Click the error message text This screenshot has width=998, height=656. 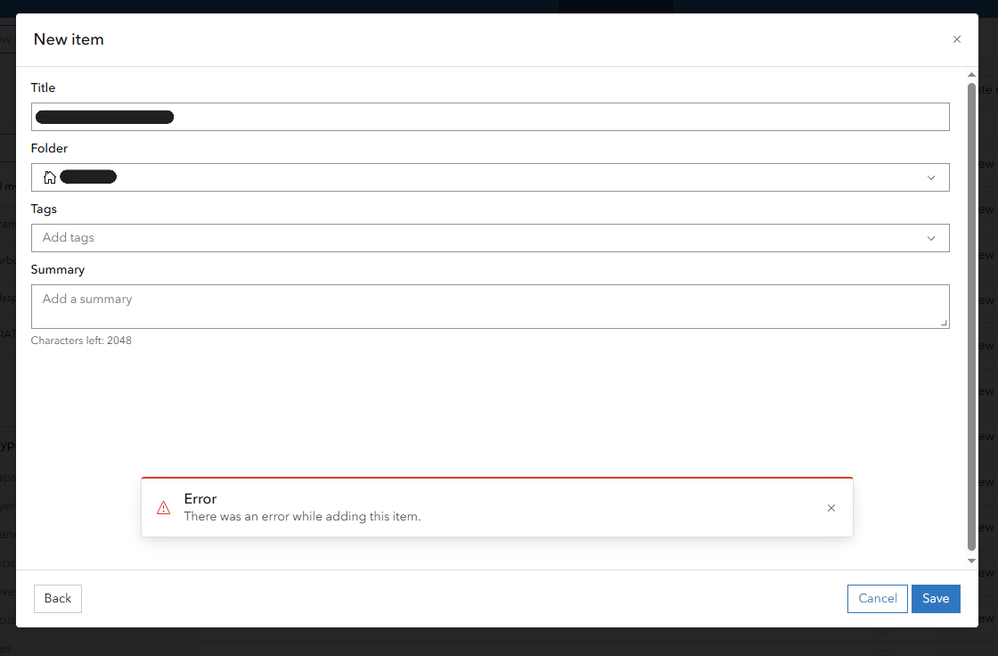pyautogui.click(x=302, y=517)
